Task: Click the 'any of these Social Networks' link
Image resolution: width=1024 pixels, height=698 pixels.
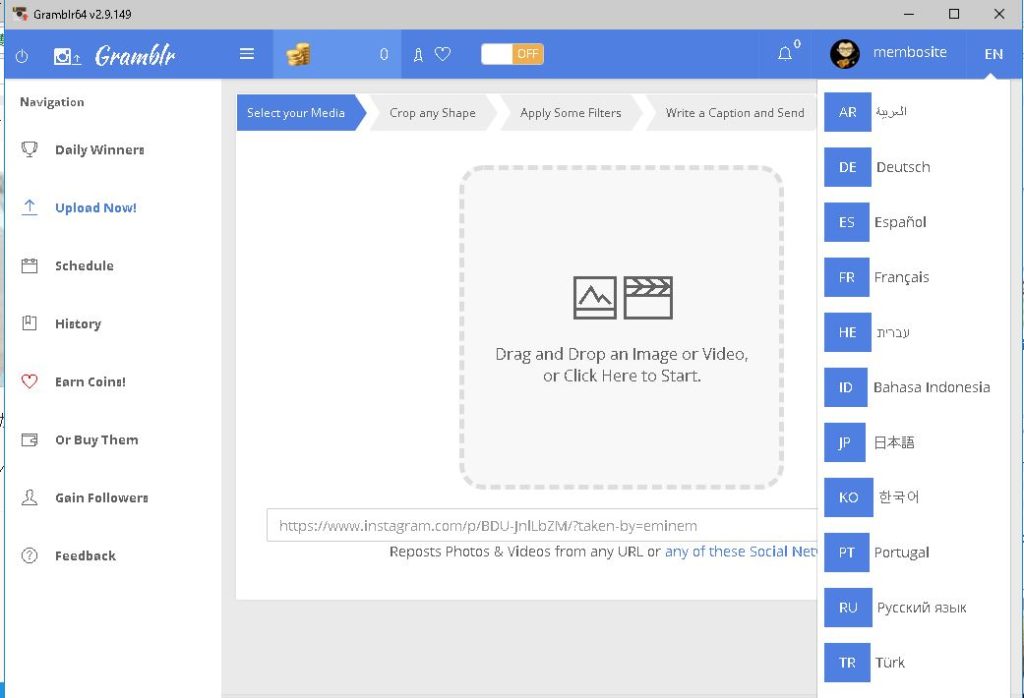Action: [741, 552]
